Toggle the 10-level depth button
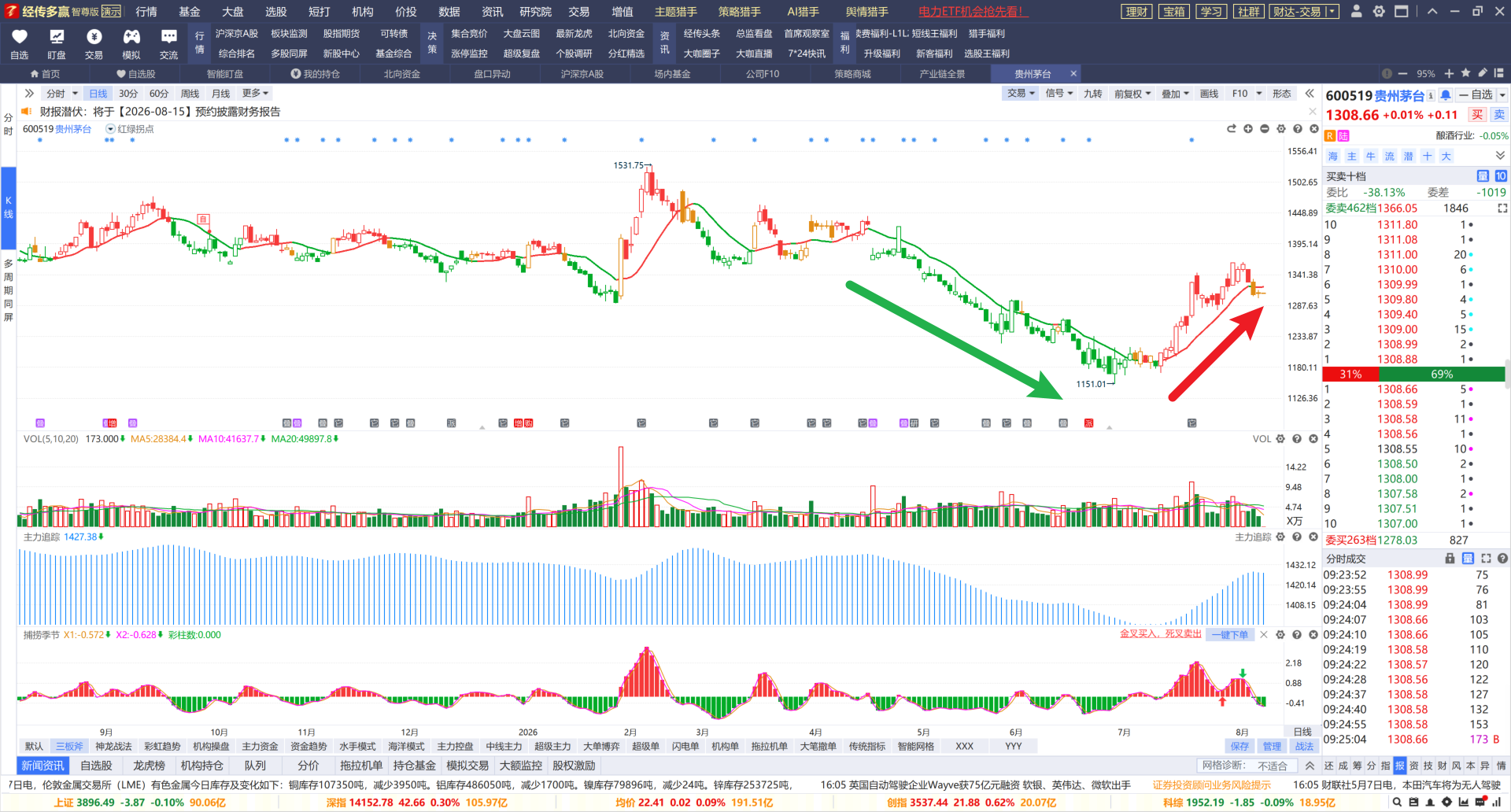 tap(1501, 176)
